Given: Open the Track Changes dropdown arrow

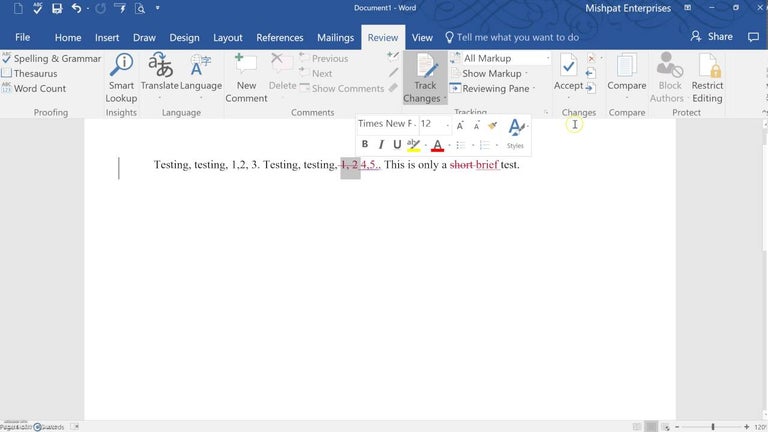Looking at the screenshot, I should [445, 98].
